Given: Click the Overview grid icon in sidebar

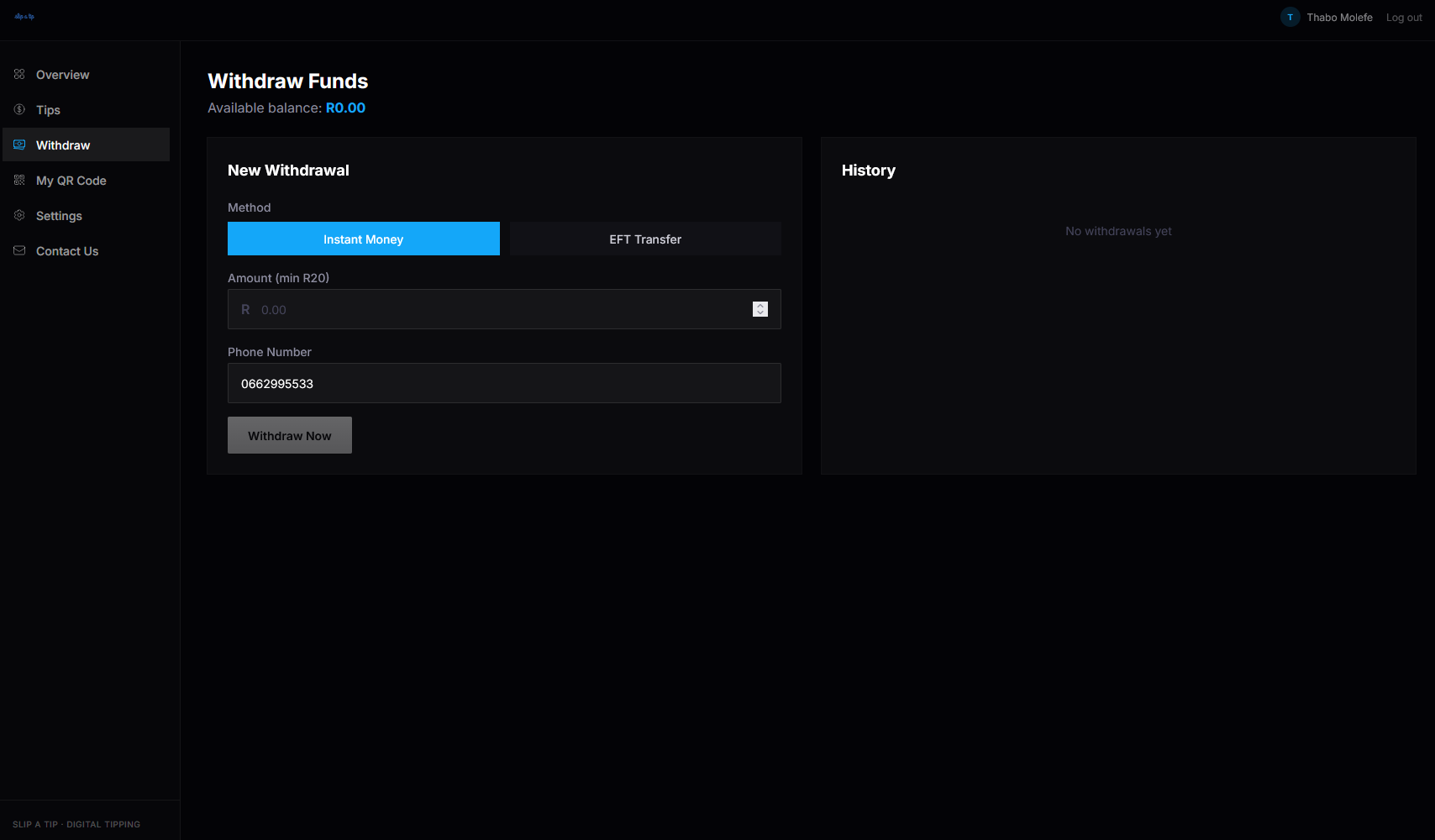Looking at the screenshot, I should click(19, 75).
